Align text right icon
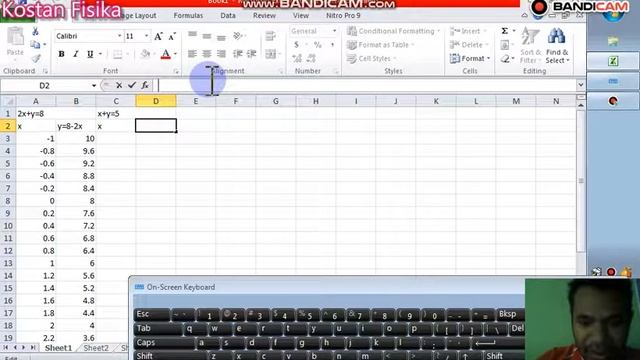Image resolution: width=640 pixels, height=360 pixels. pos(221,54)
